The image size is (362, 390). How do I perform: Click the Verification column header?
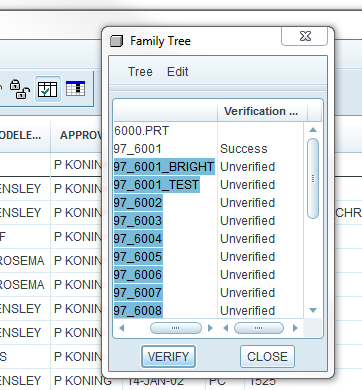[262, 111]
